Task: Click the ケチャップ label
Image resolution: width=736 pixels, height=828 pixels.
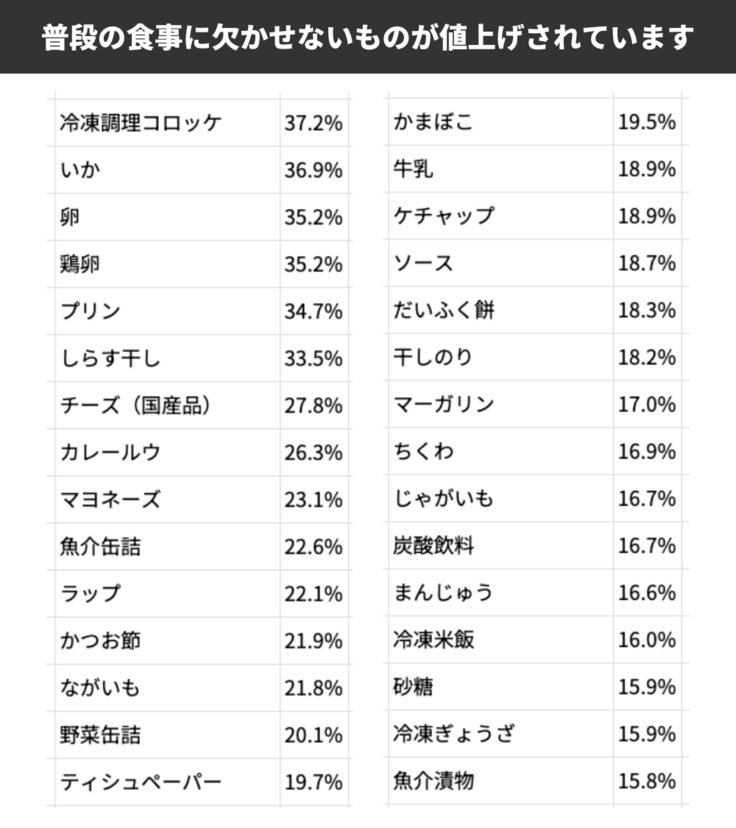Action: [443, 217]
